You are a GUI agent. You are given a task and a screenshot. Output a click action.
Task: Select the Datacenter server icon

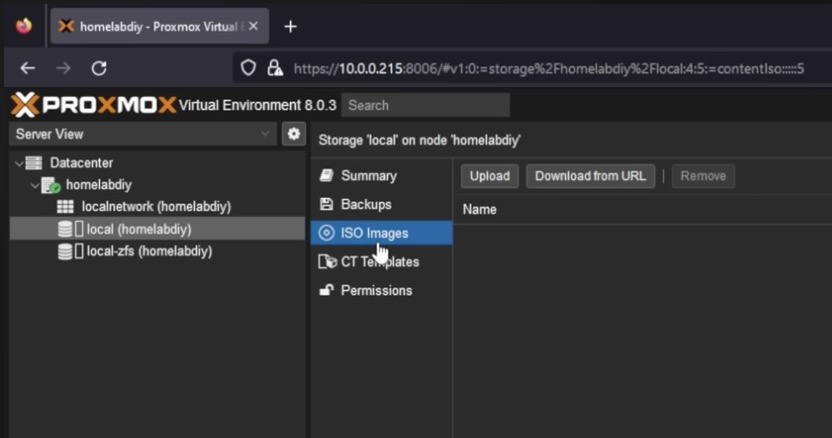click(x=33, y=163)
